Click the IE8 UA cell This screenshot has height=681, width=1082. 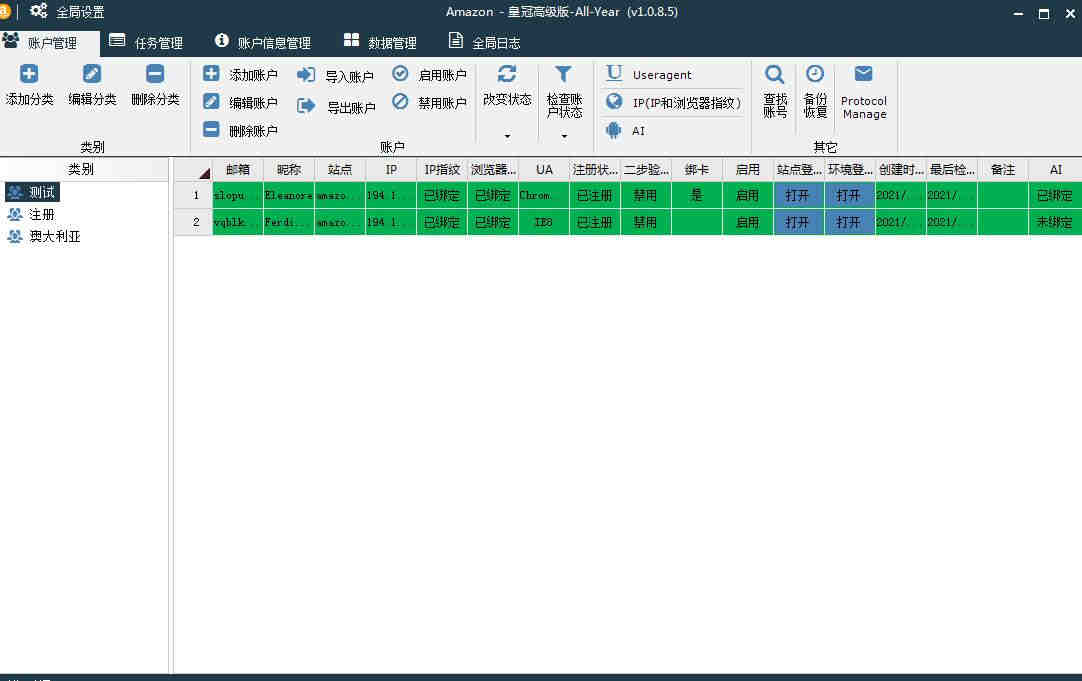(x=544, y=222)
